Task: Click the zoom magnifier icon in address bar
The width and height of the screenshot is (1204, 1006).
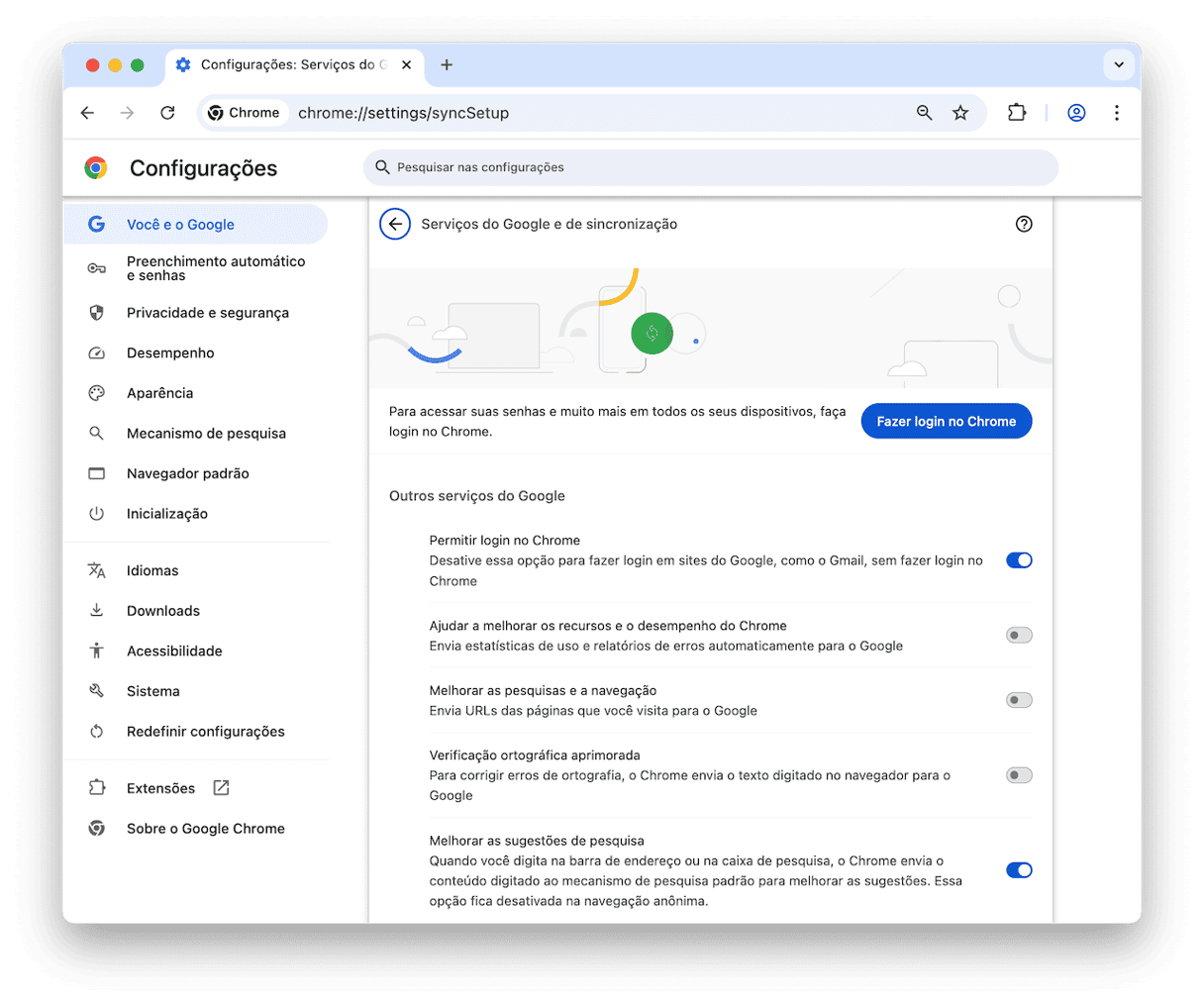Action: point(924,113)
